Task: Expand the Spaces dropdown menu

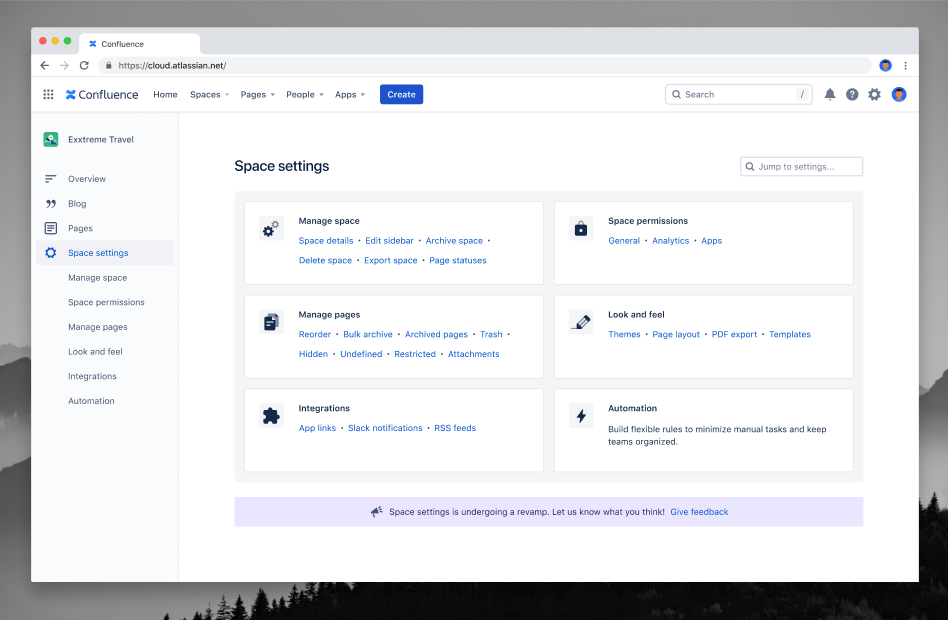Action: click(x=210, y=94)
